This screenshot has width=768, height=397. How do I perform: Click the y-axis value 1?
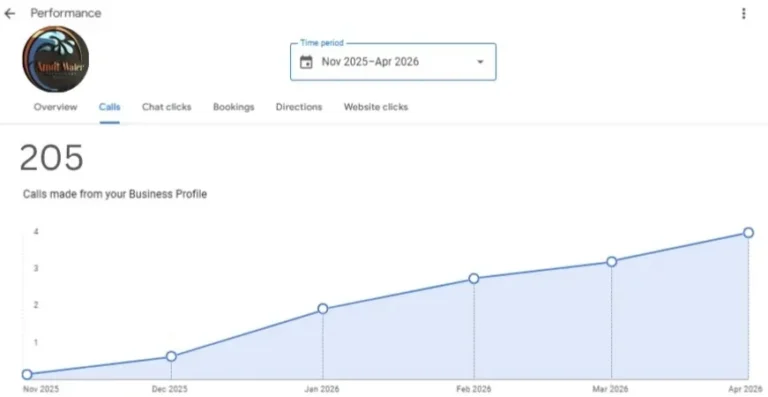tap(36, 342)
